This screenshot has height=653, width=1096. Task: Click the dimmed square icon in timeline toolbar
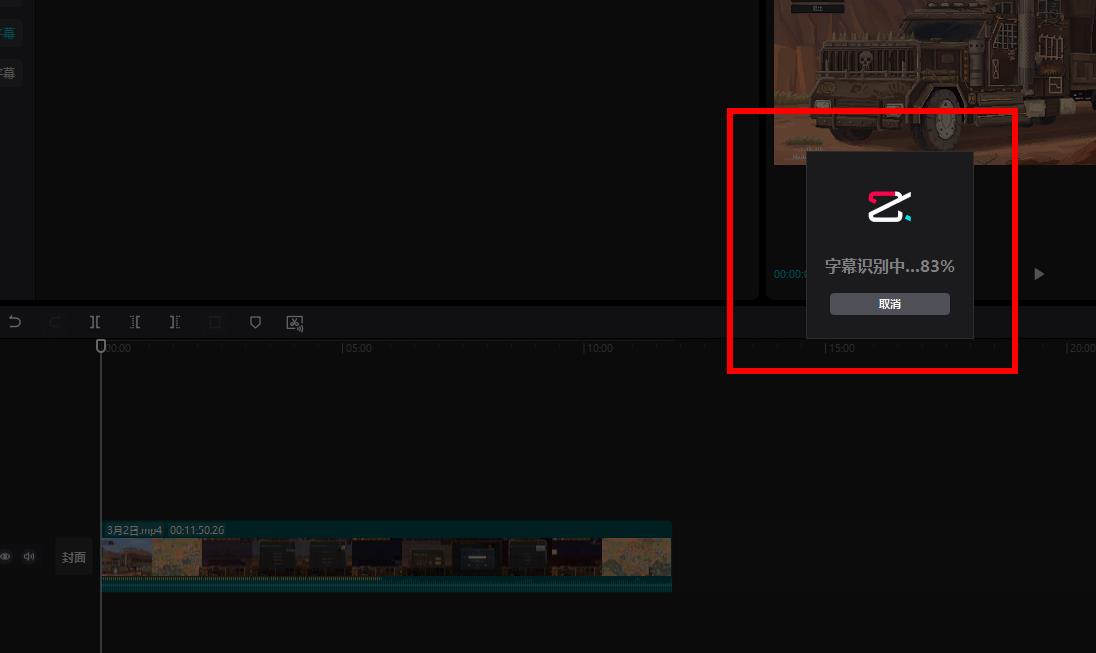pyautogui.click(x=215, y=322)
